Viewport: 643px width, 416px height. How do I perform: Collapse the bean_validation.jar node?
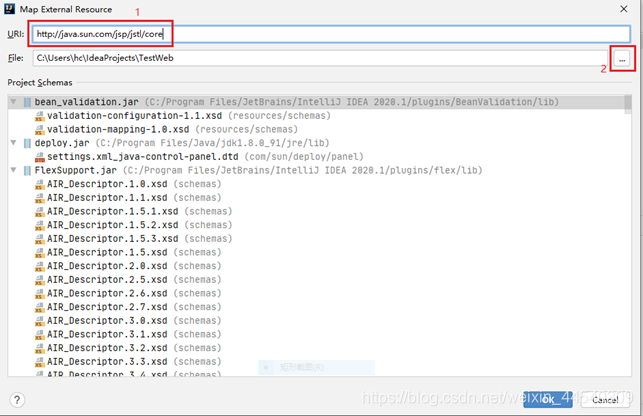tap(14, 102)
